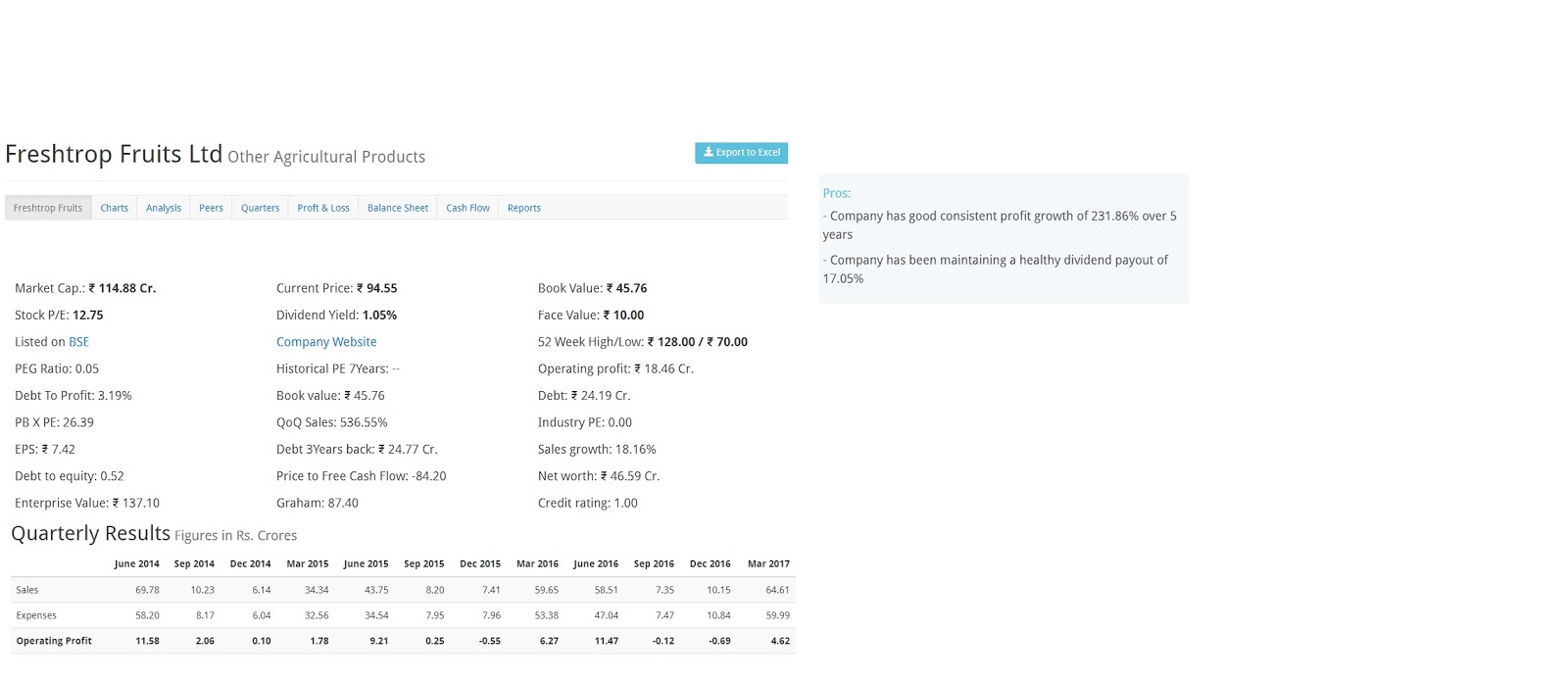Click the June 2016 column header

(x=596, y=564)
